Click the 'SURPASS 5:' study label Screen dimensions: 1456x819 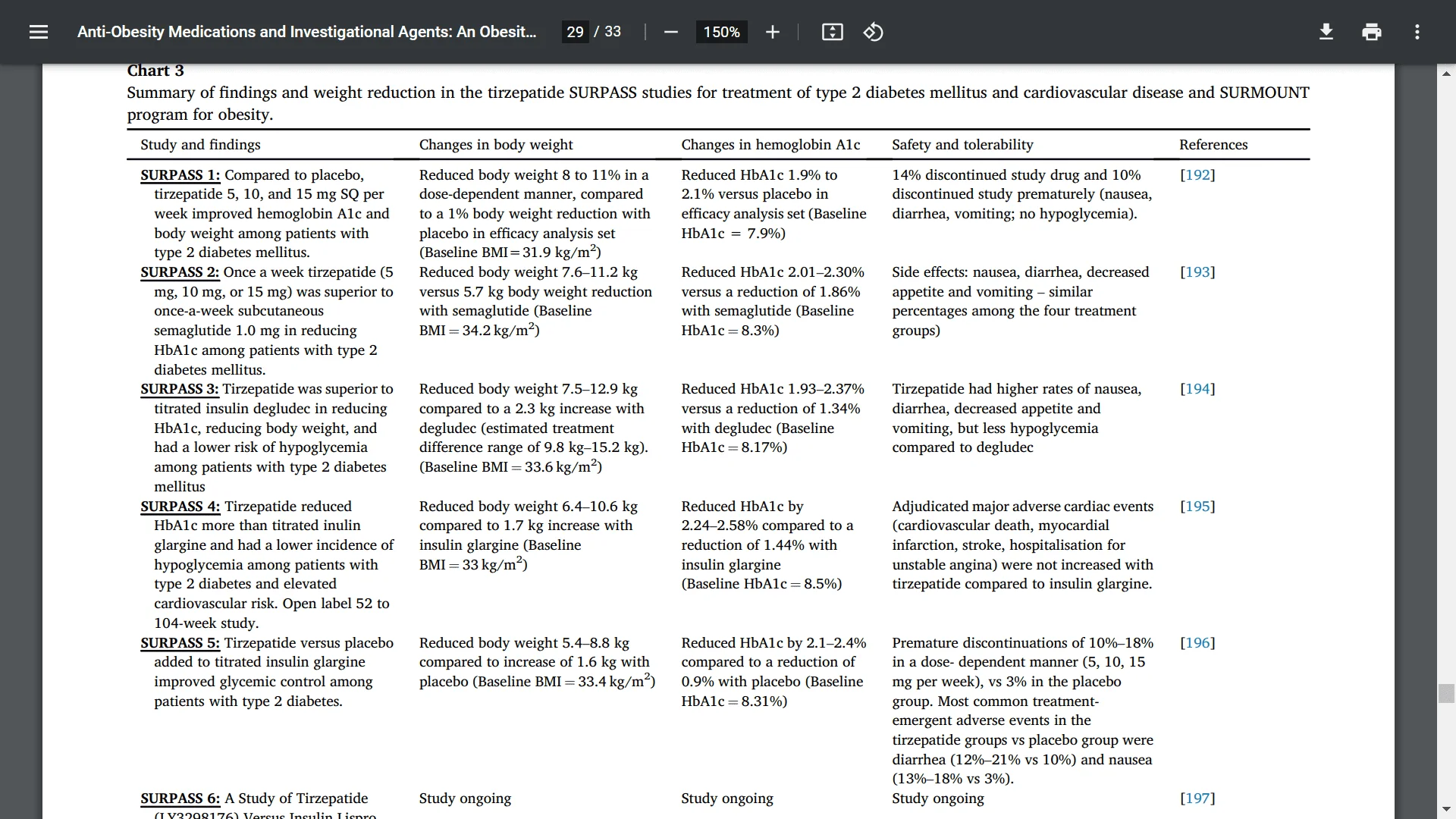pos(180,643)
